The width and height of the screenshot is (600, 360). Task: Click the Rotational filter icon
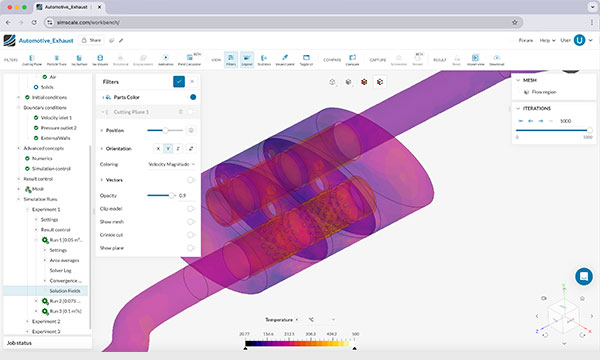coord(120,60)
